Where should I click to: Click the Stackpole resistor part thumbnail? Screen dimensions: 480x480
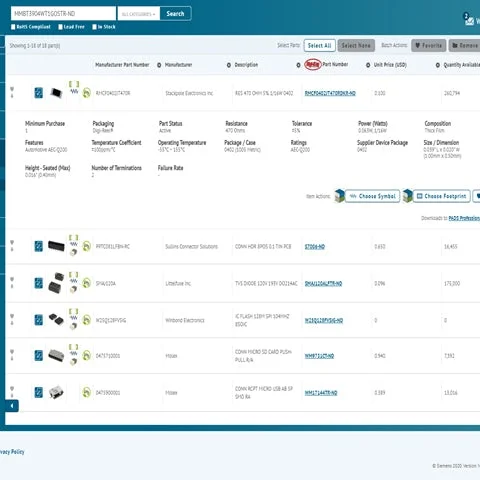pyautogui.click(x=56, y=93)
